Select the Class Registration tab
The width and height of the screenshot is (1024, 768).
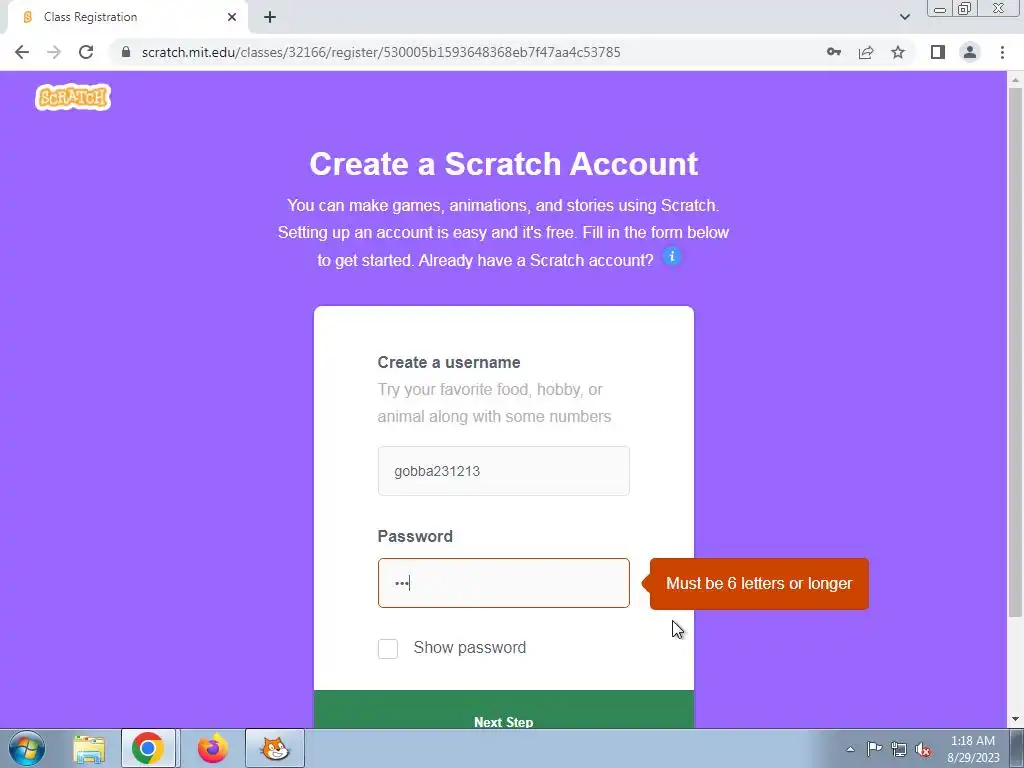127,17
